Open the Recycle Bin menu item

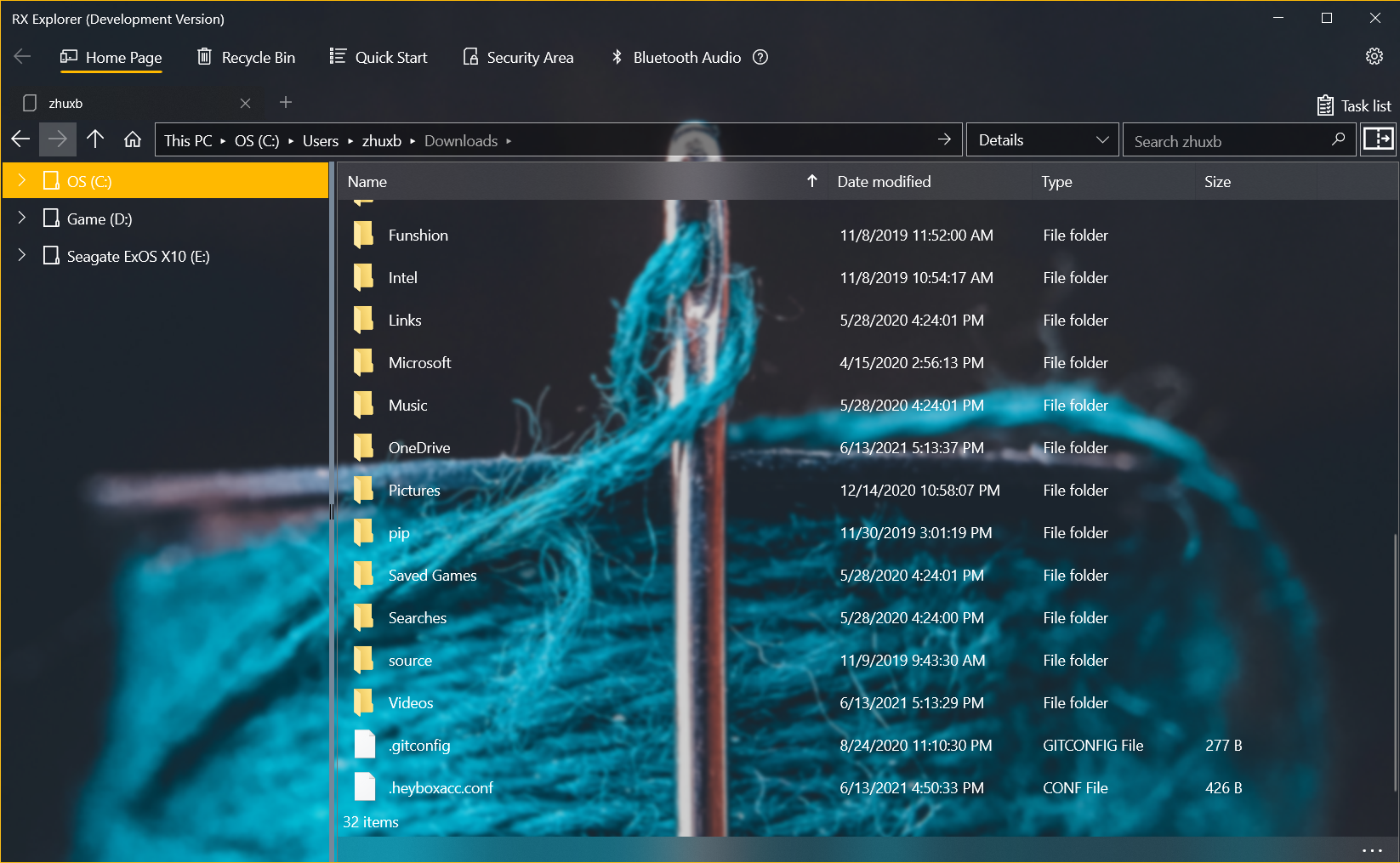(247, 57)
